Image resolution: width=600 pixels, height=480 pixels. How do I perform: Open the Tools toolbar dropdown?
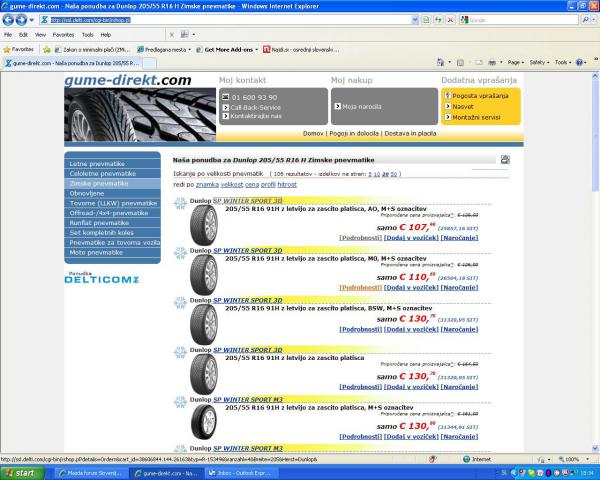(562, 62)
